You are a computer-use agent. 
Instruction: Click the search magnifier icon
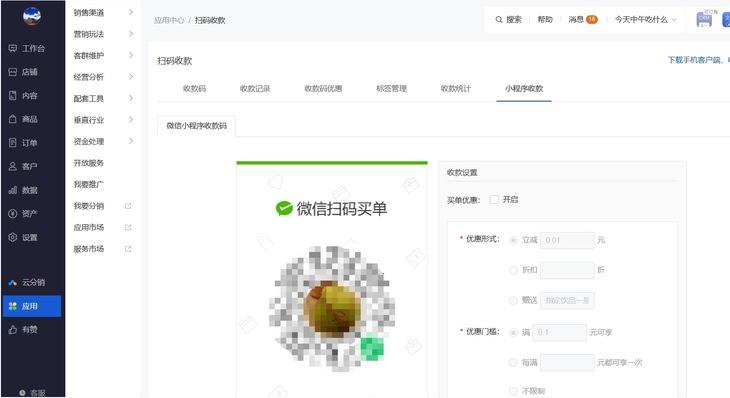pyautogui.click(x=499, y=20)
